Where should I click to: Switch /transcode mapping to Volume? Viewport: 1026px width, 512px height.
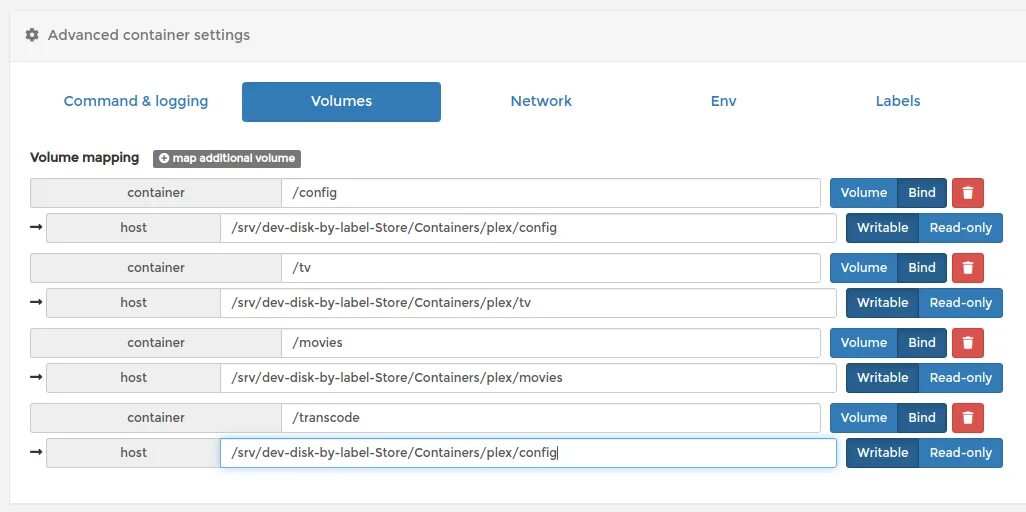863,418
